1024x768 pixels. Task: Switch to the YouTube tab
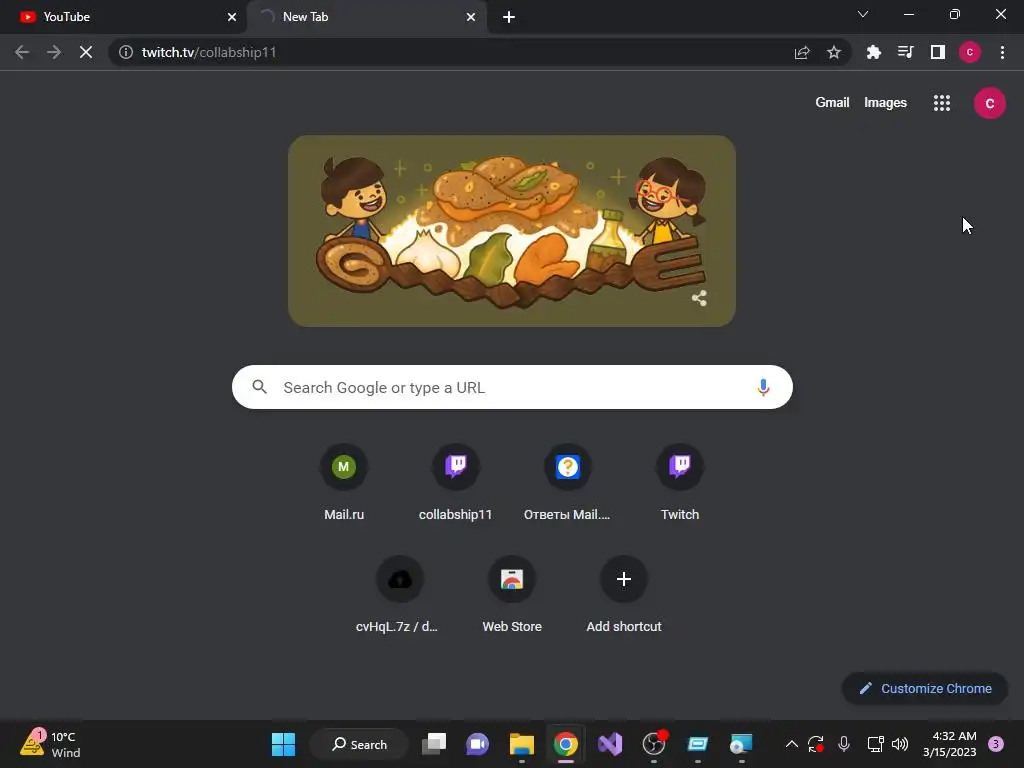123,17
